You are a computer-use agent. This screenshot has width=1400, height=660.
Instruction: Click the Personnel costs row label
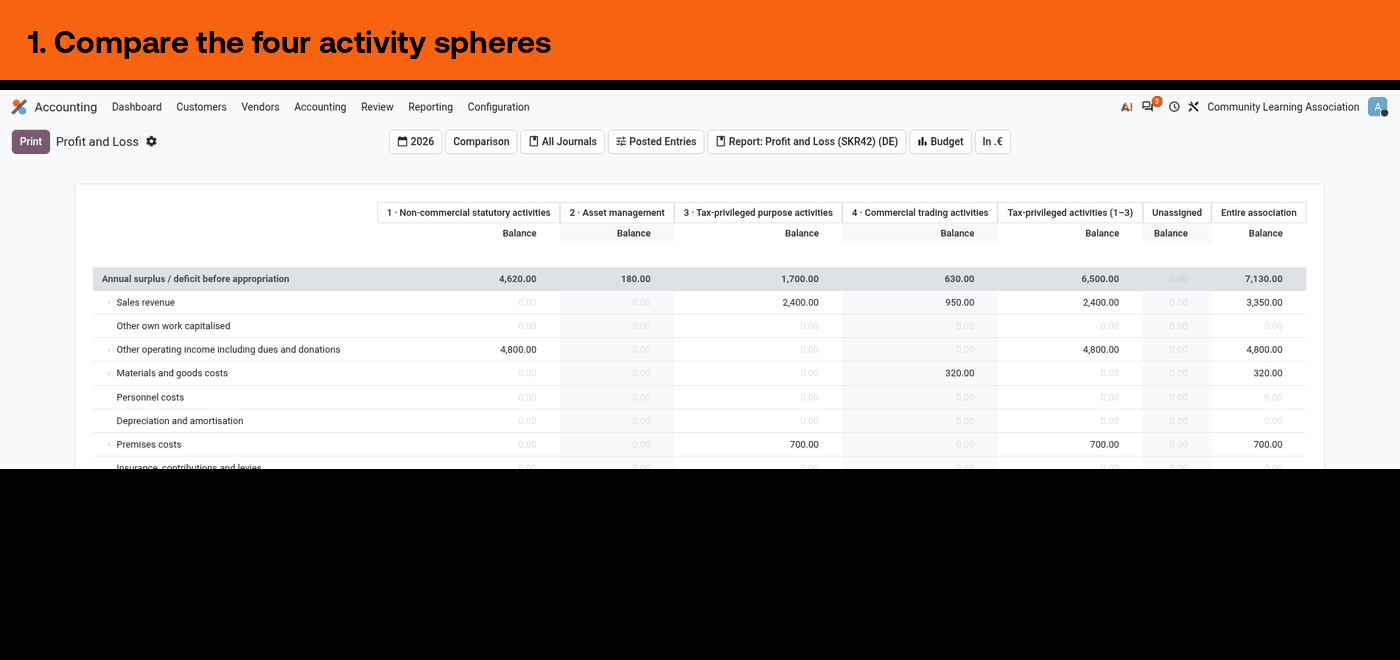point(150,397)
